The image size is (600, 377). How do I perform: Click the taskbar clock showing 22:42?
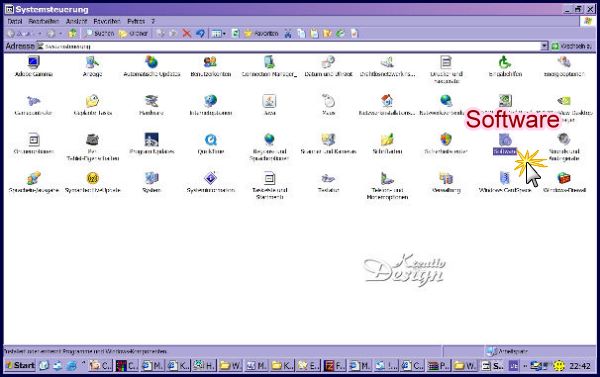(x=580, y=366)
